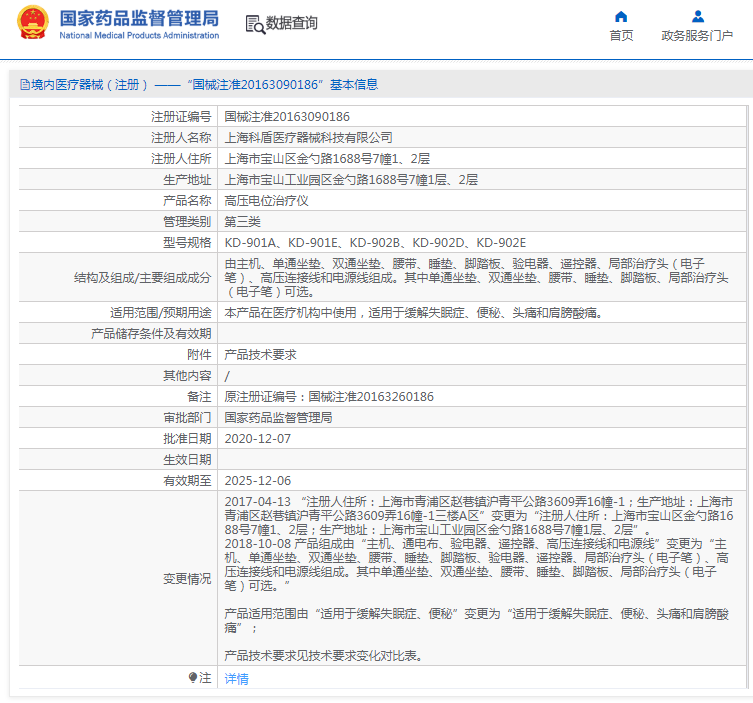
Task: Select expiry date 2025-12-06
Action: 257,481
